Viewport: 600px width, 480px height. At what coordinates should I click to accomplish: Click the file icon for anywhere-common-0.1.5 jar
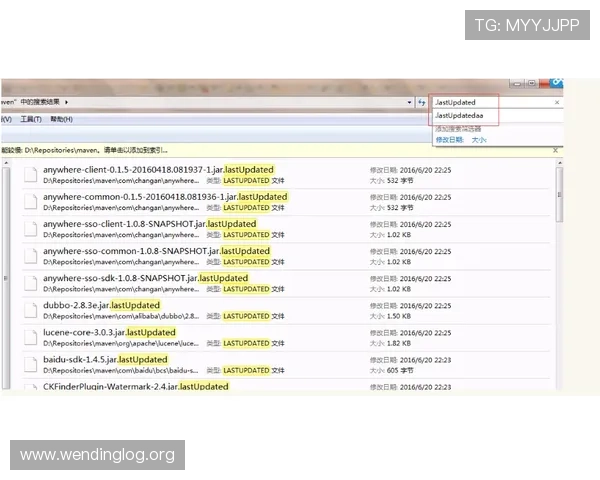tap(31, 202)
